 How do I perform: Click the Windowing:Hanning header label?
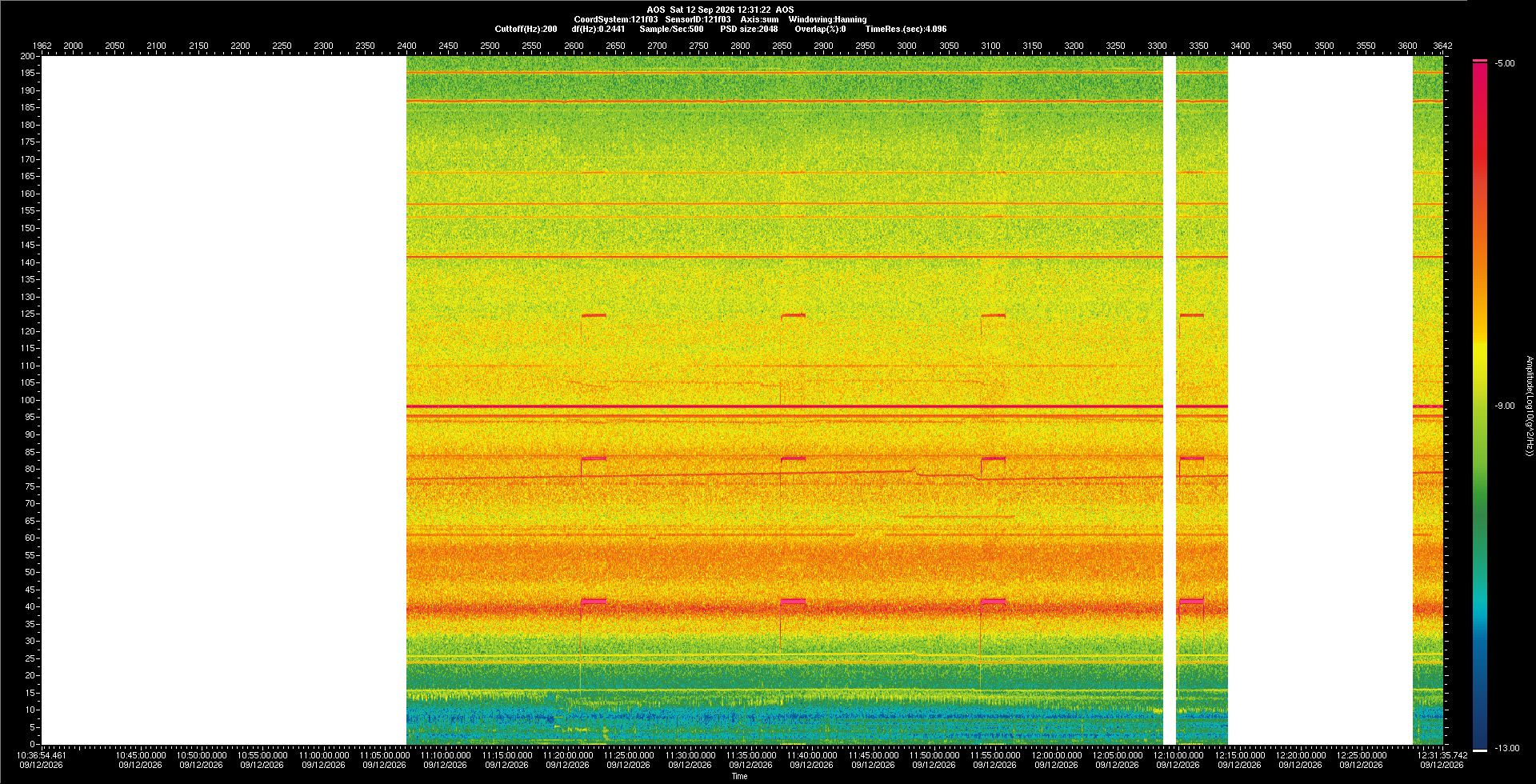click(x=827, y=19)
